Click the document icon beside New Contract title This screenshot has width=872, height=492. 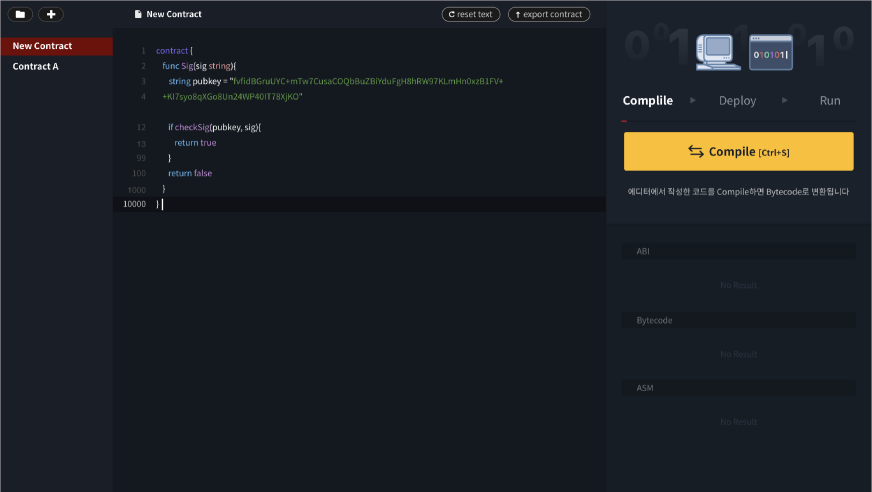click(138, 15)
